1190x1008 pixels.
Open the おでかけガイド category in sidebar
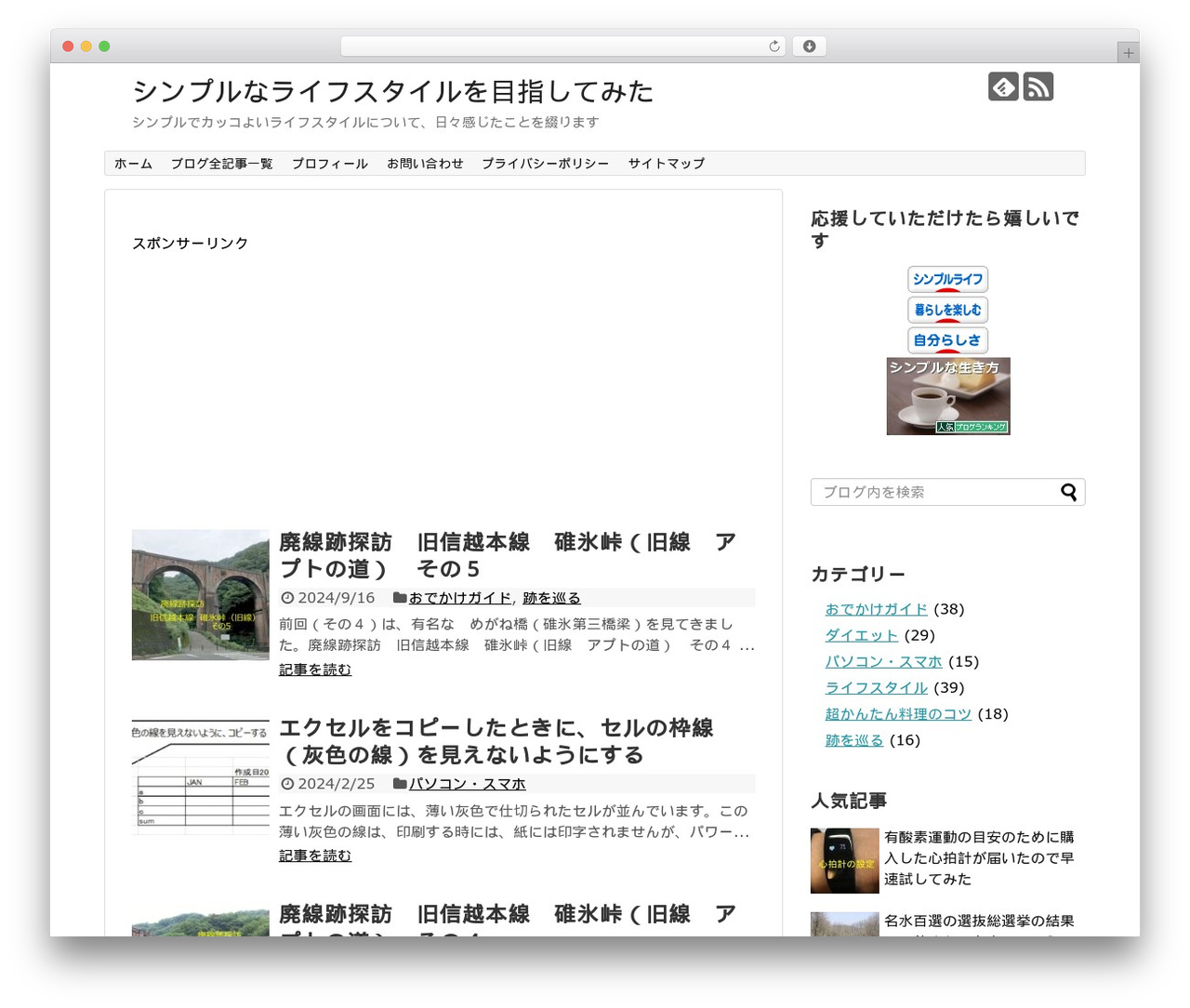876,609
